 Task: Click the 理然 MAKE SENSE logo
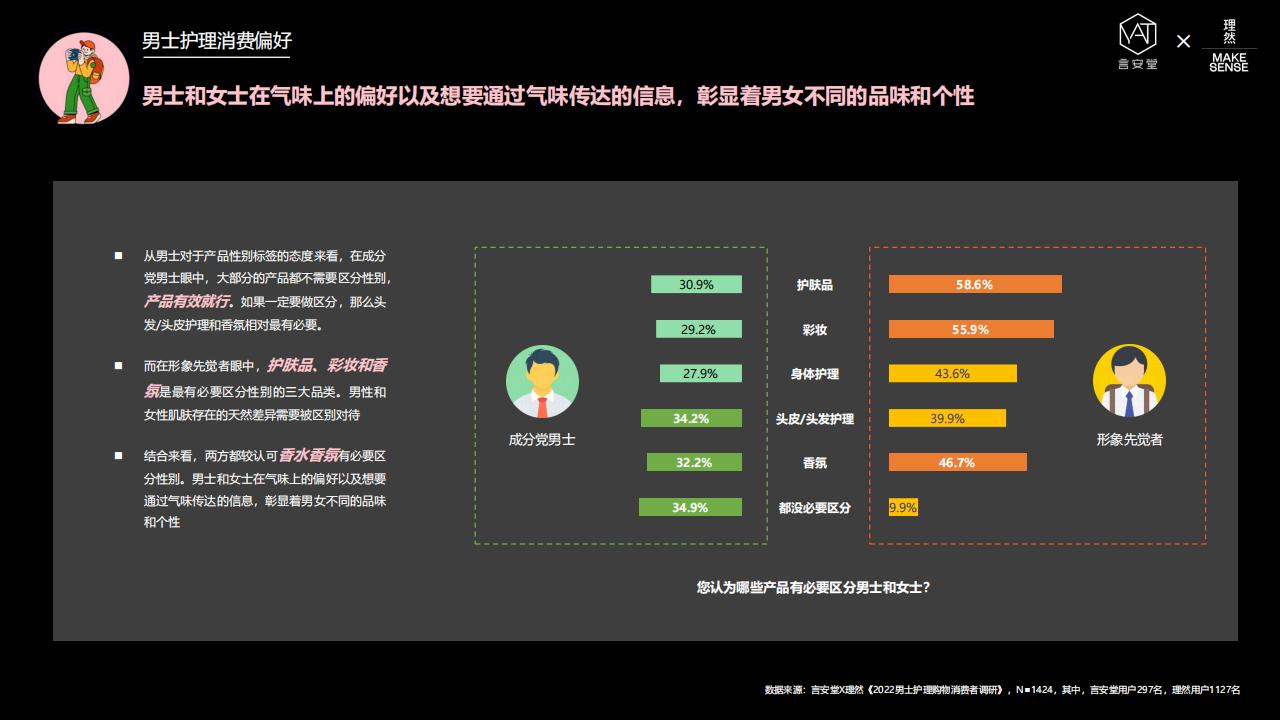click(1228, 46)
